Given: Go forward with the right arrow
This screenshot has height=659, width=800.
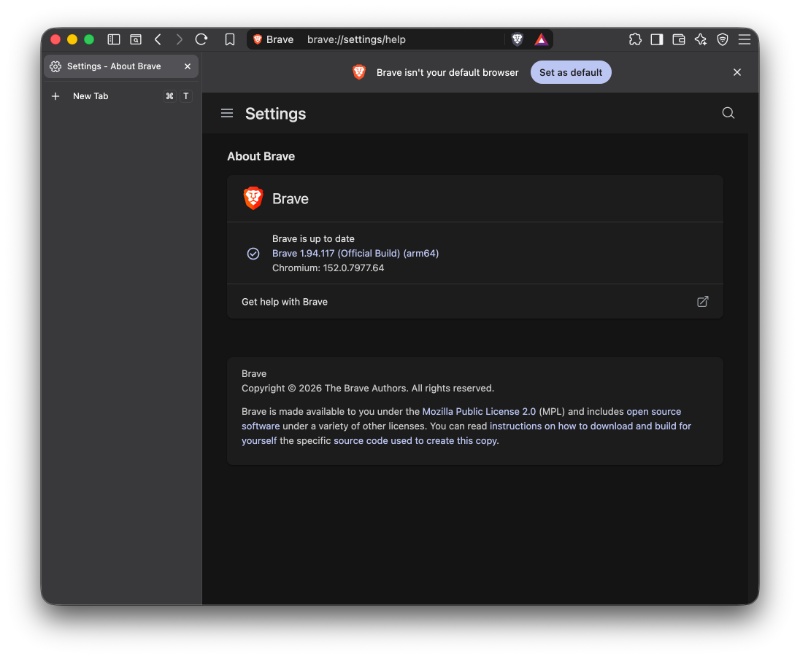Looking at the screenshot, I should coord(179,39).
